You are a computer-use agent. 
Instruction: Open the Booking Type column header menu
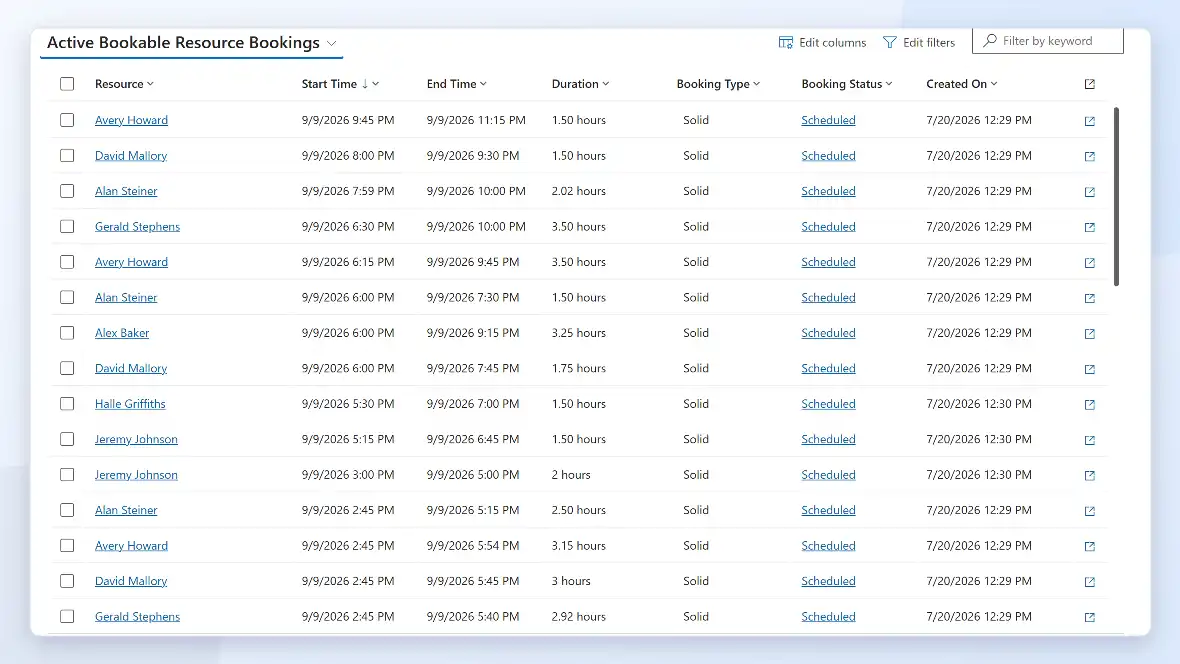tap(719, 84)
